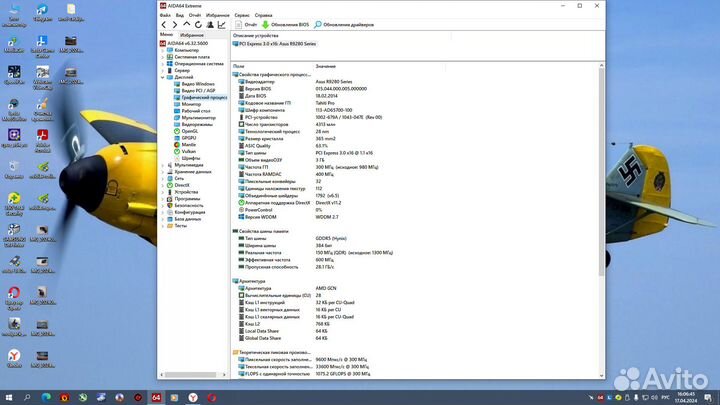Image resolution: width=720 pixels, height=405 pixels.
Task: Switch to the Меню sidebar tab
Action: (166, 34)
